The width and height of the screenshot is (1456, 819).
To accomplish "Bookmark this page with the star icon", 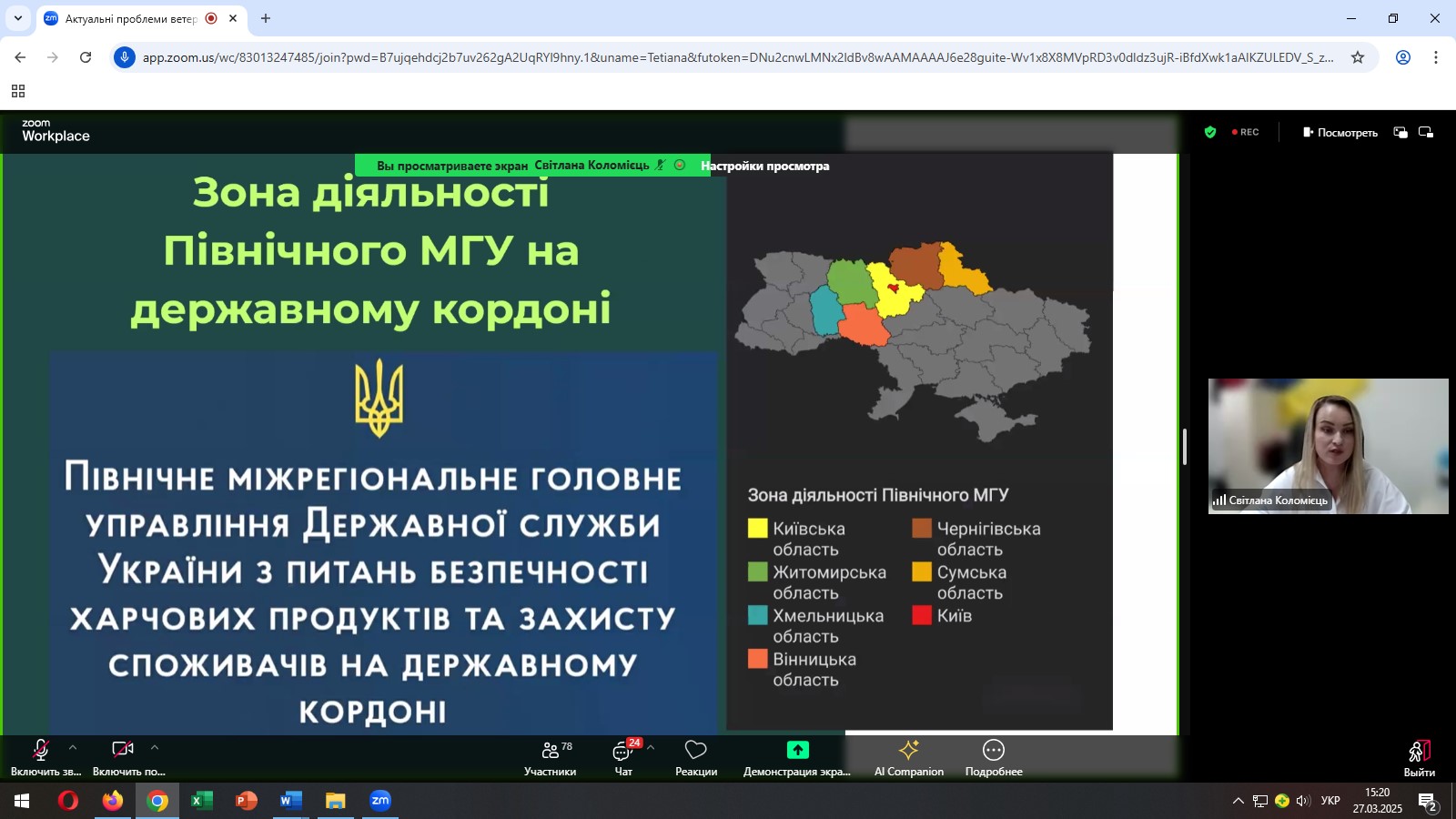I will [x=1358, y=57].
